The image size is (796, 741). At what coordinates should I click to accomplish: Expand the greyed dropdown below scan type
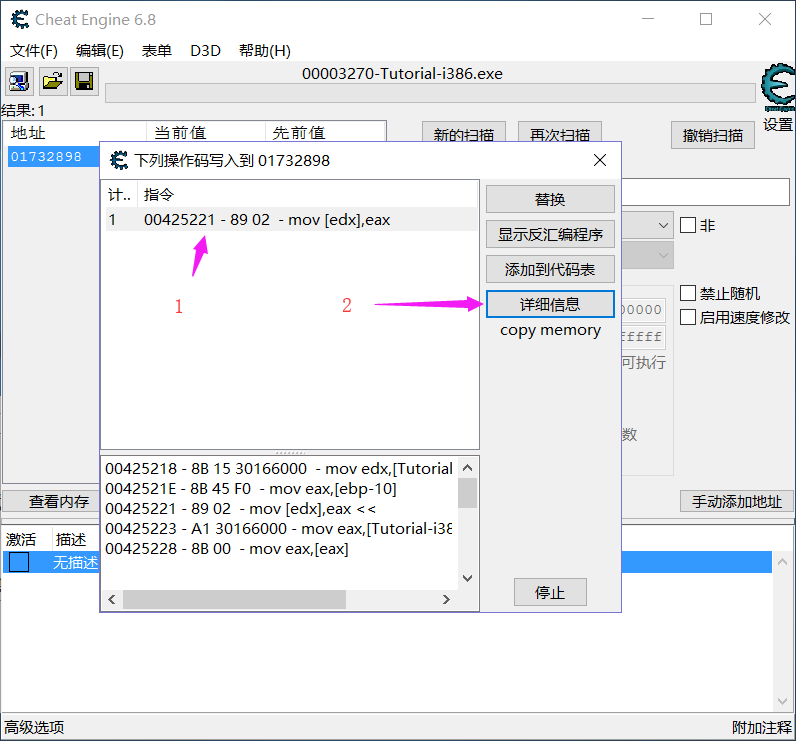pos(662,255)
